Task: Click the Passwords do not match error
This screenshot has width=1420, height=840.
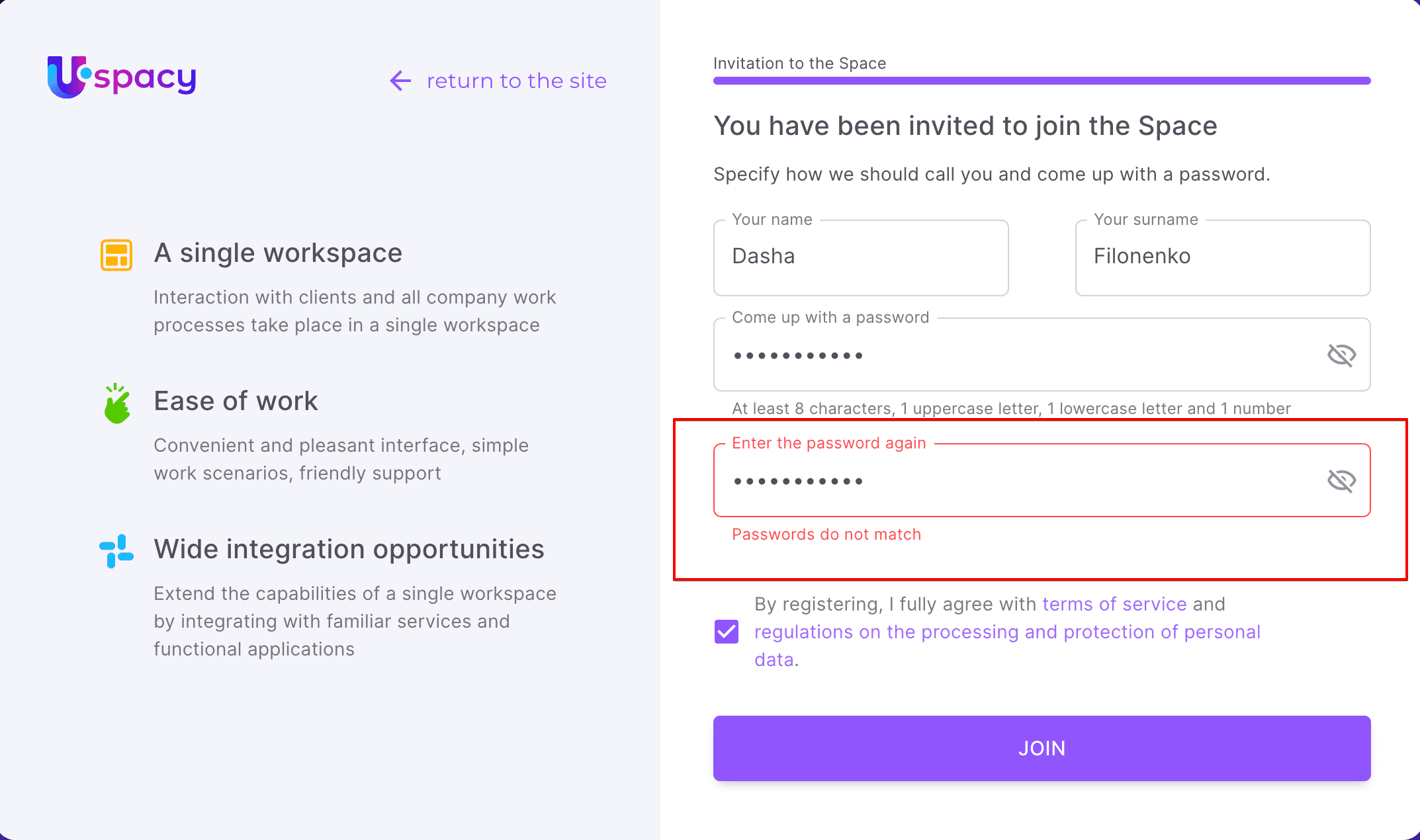Action: (x=826, y=534)
